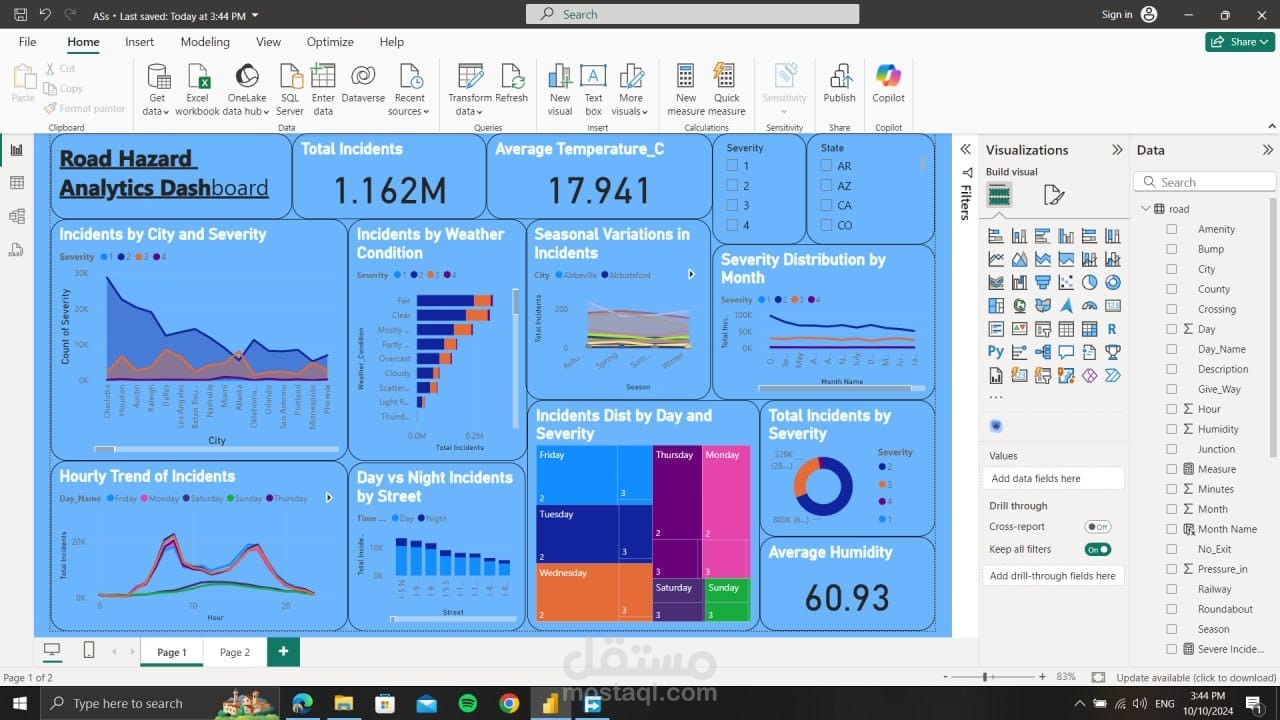Switch to Report view in left sidebar
Viewport: 1280px width, 720px height.
(x=16, y=150)
